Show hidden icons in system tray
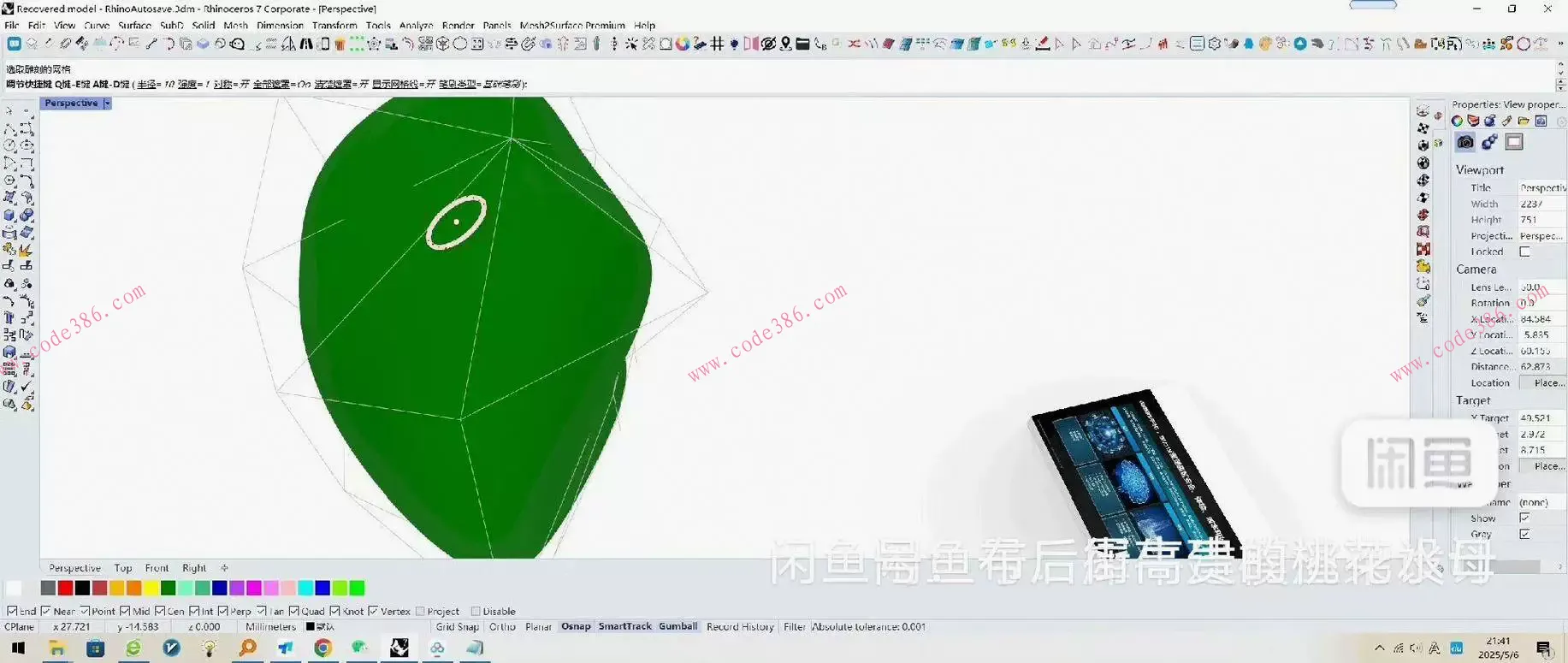Viewport: 1568px width, 663px height. pyautogui.click(x=1380, y=648)
